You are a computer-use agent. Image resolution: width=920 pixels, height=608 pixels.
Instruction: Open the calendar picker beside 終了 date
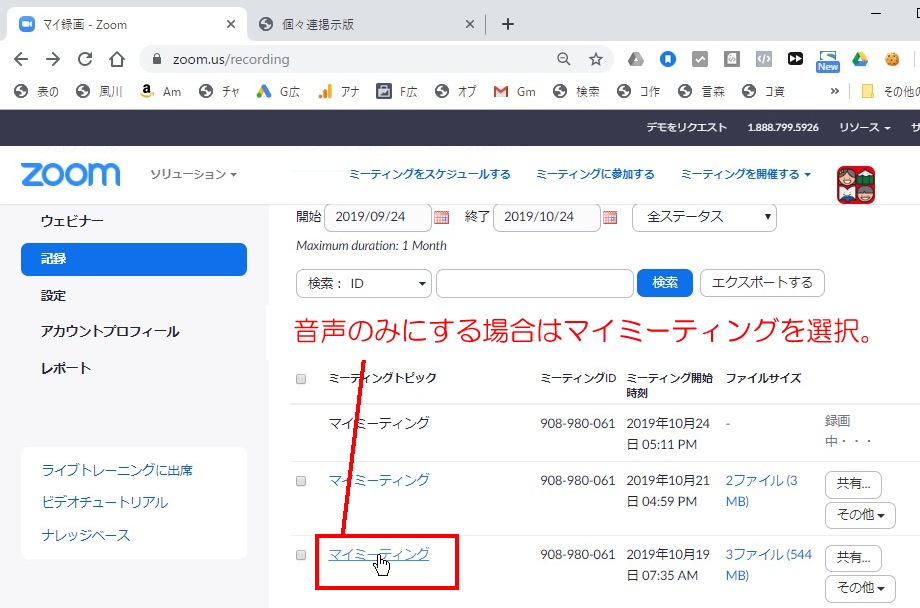(610, 218)
